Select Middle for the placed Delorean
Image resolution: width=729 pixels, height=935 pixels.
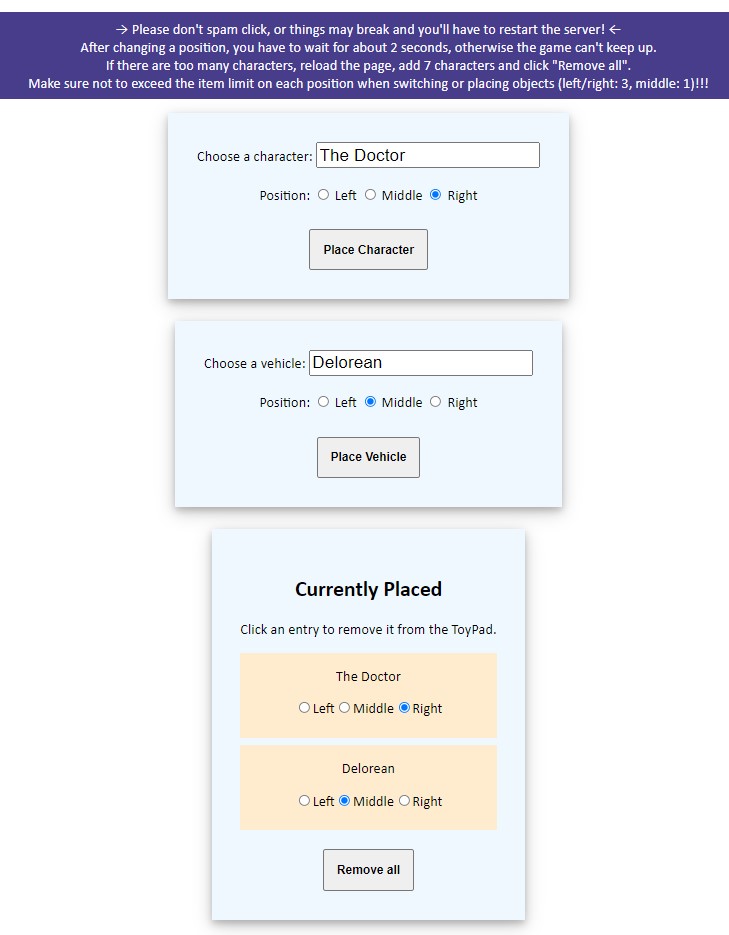point(344,801)
